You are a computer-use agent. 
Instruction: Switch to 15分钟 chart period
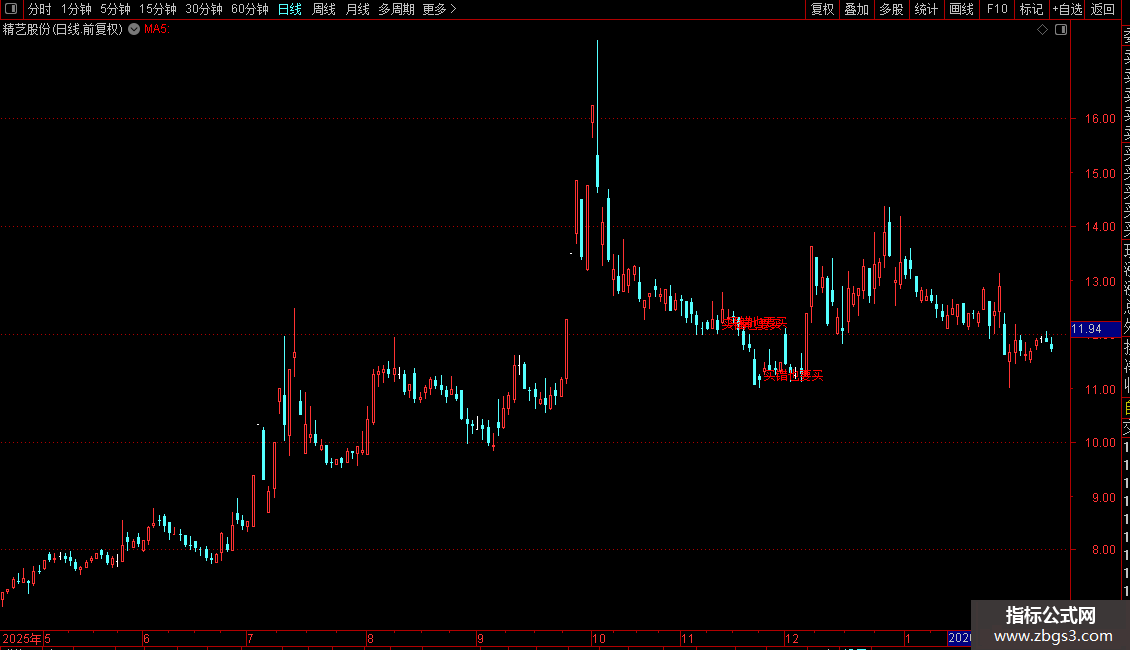157,9
